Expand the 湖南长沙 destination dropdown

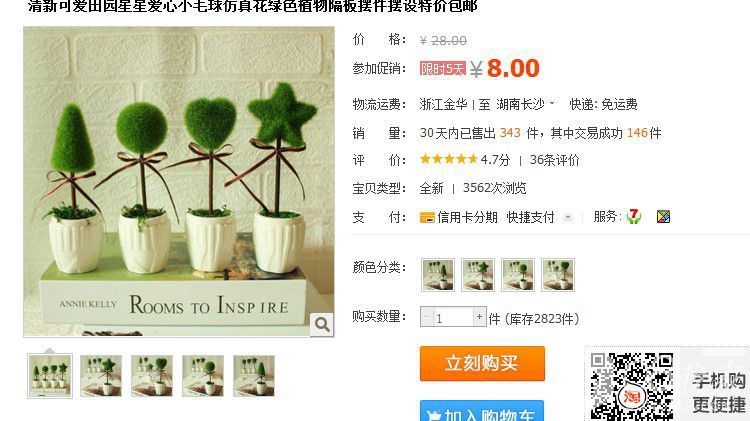[552, 103]
